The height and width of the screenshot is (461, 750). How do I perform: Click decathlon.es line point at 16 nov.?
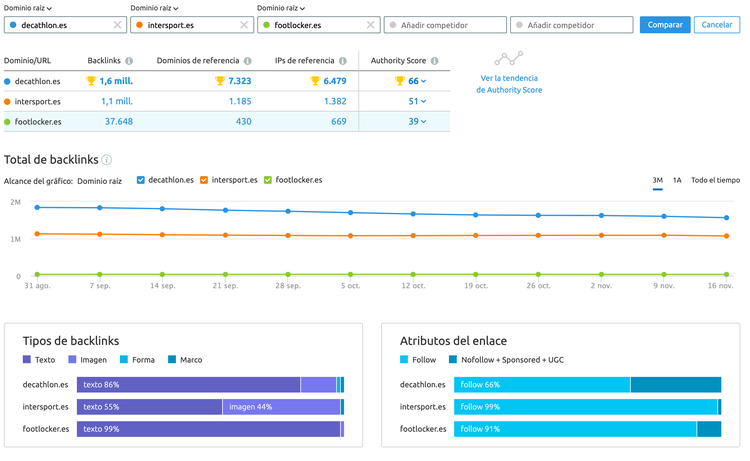pos(727,218)
